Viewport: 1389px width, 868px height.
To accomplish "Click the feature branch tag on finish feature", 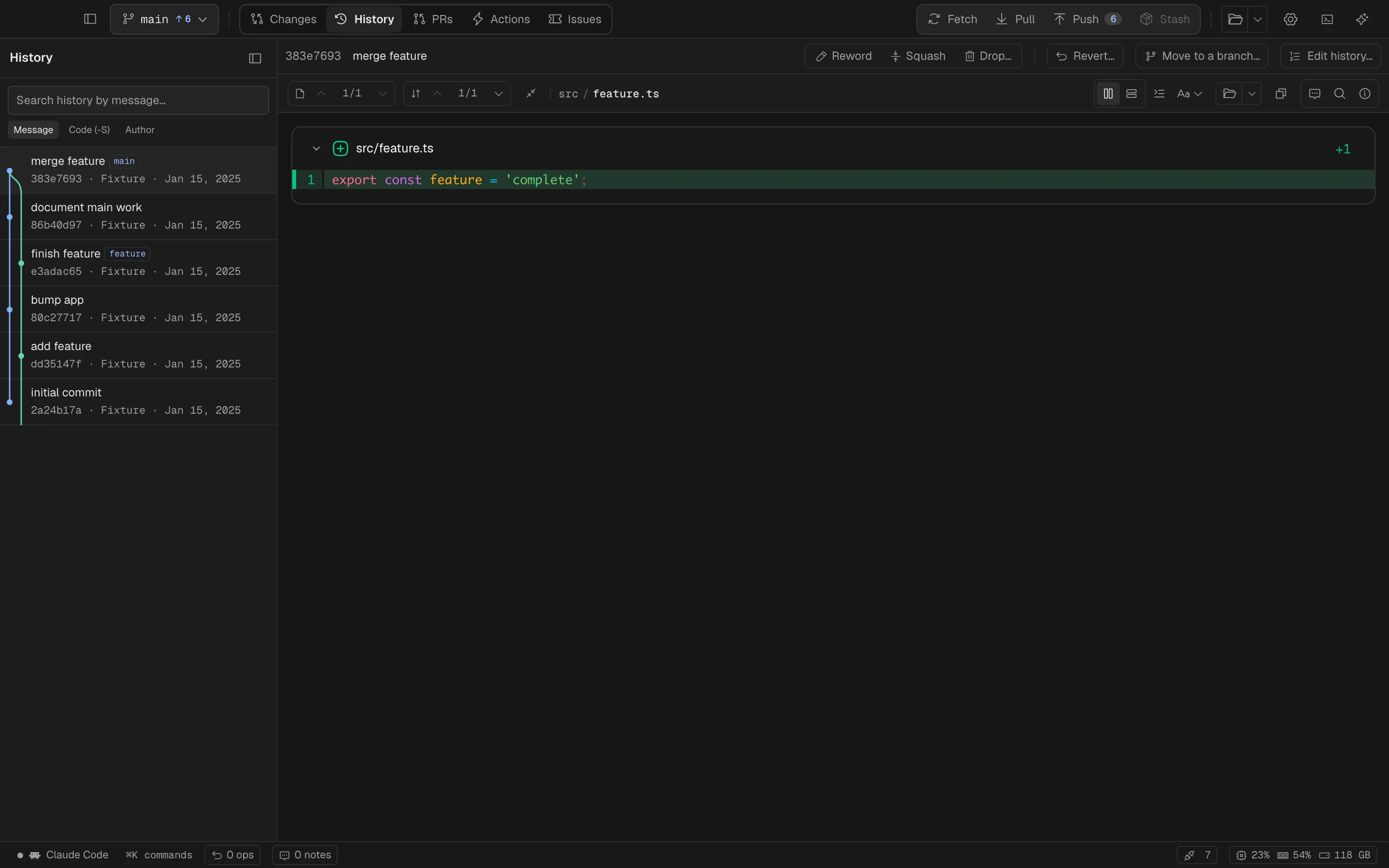I will (127, 254).
